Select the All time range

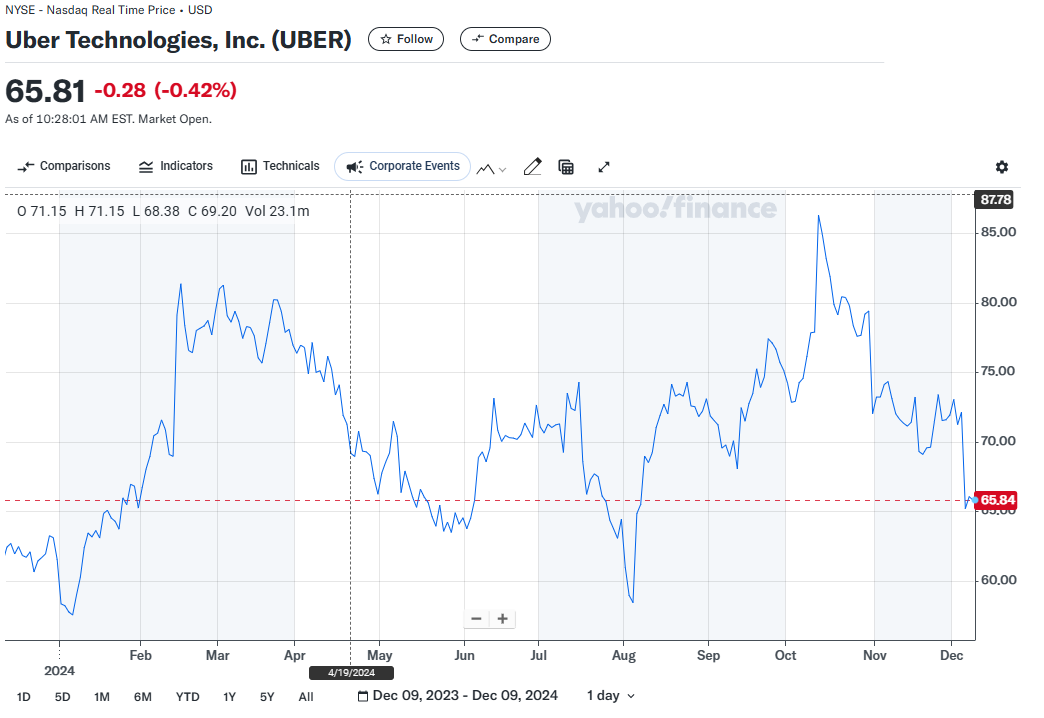(x=306, y=697)
